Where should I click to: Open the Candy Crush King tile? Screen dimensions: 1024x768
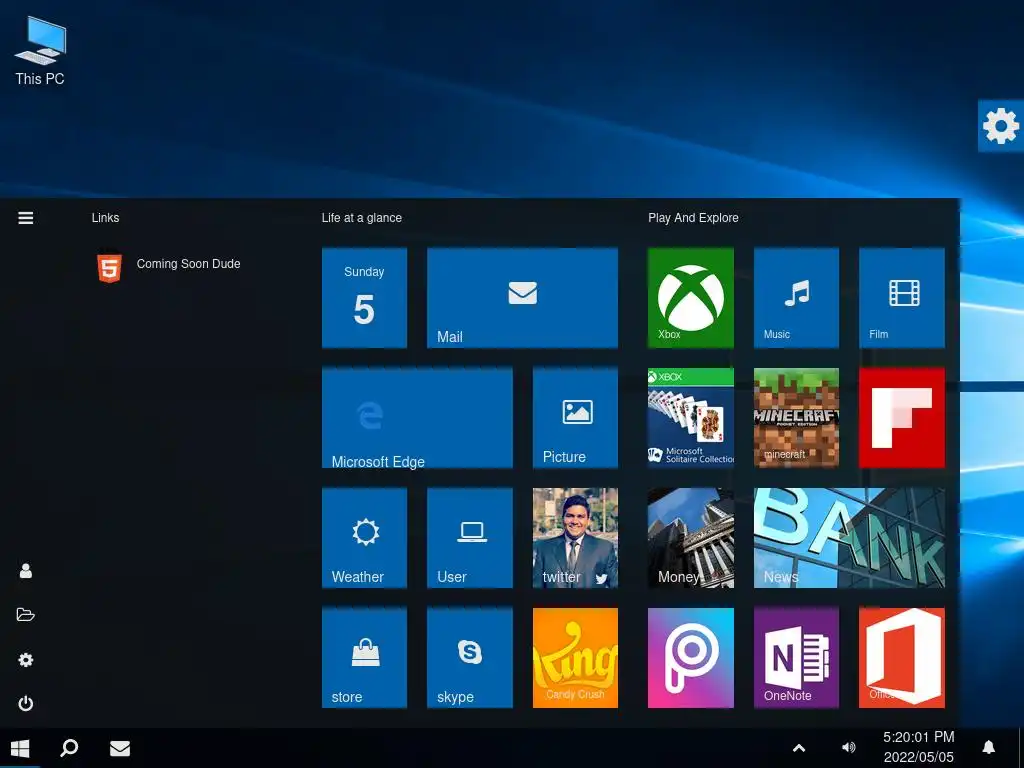[575, 658]
